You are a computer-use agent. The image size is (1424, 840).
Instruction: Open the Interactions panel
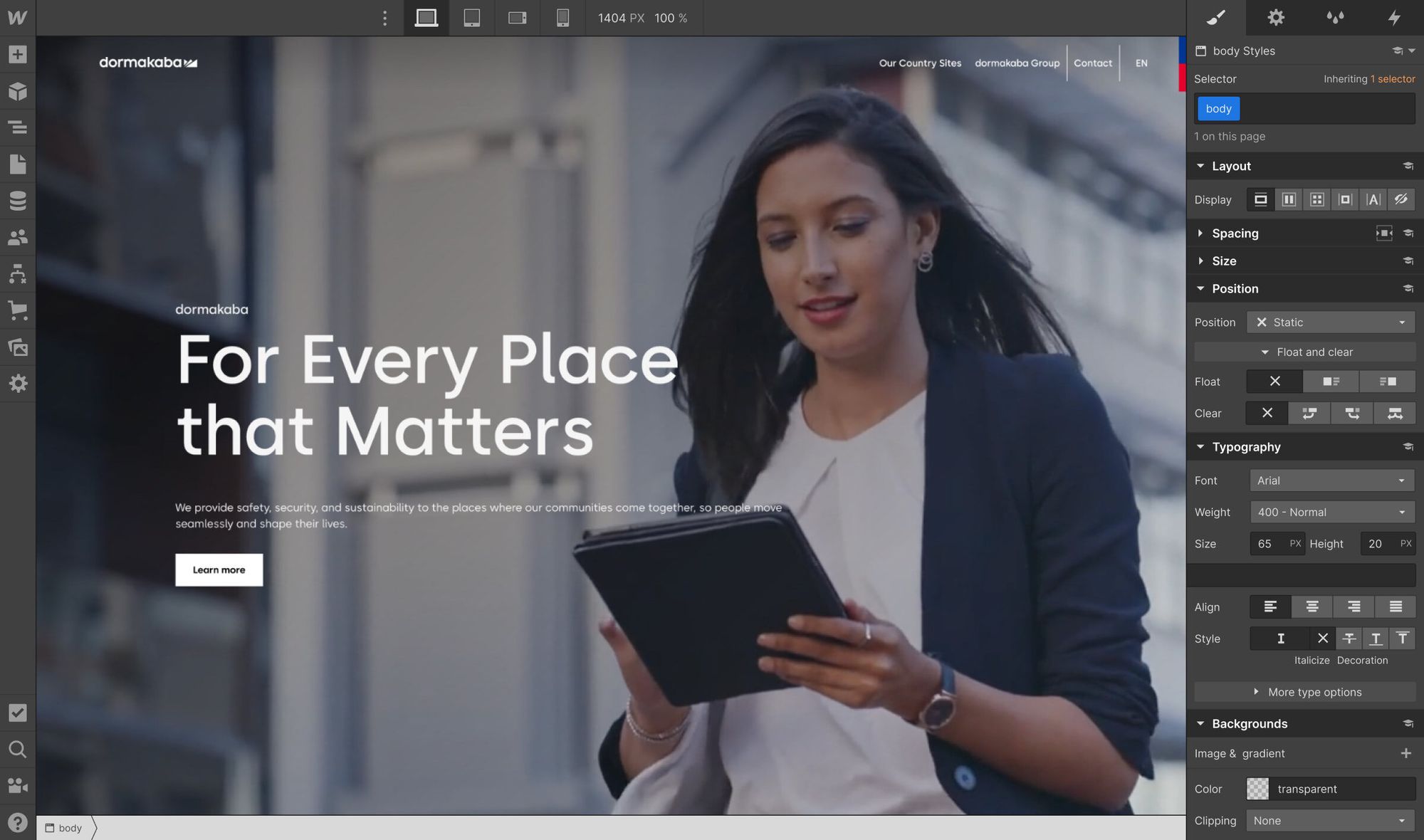click(x=1393, y=18)
